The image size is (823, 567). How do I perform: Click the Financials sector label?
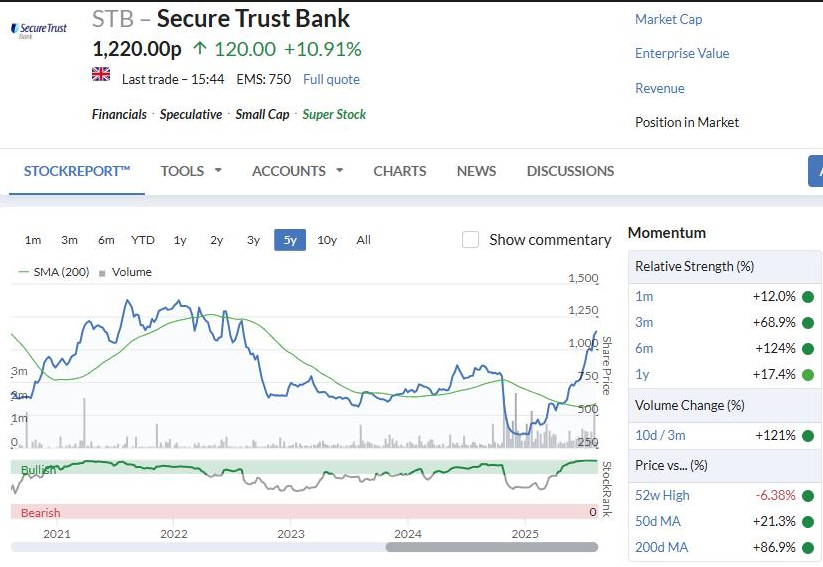[119, 114]
